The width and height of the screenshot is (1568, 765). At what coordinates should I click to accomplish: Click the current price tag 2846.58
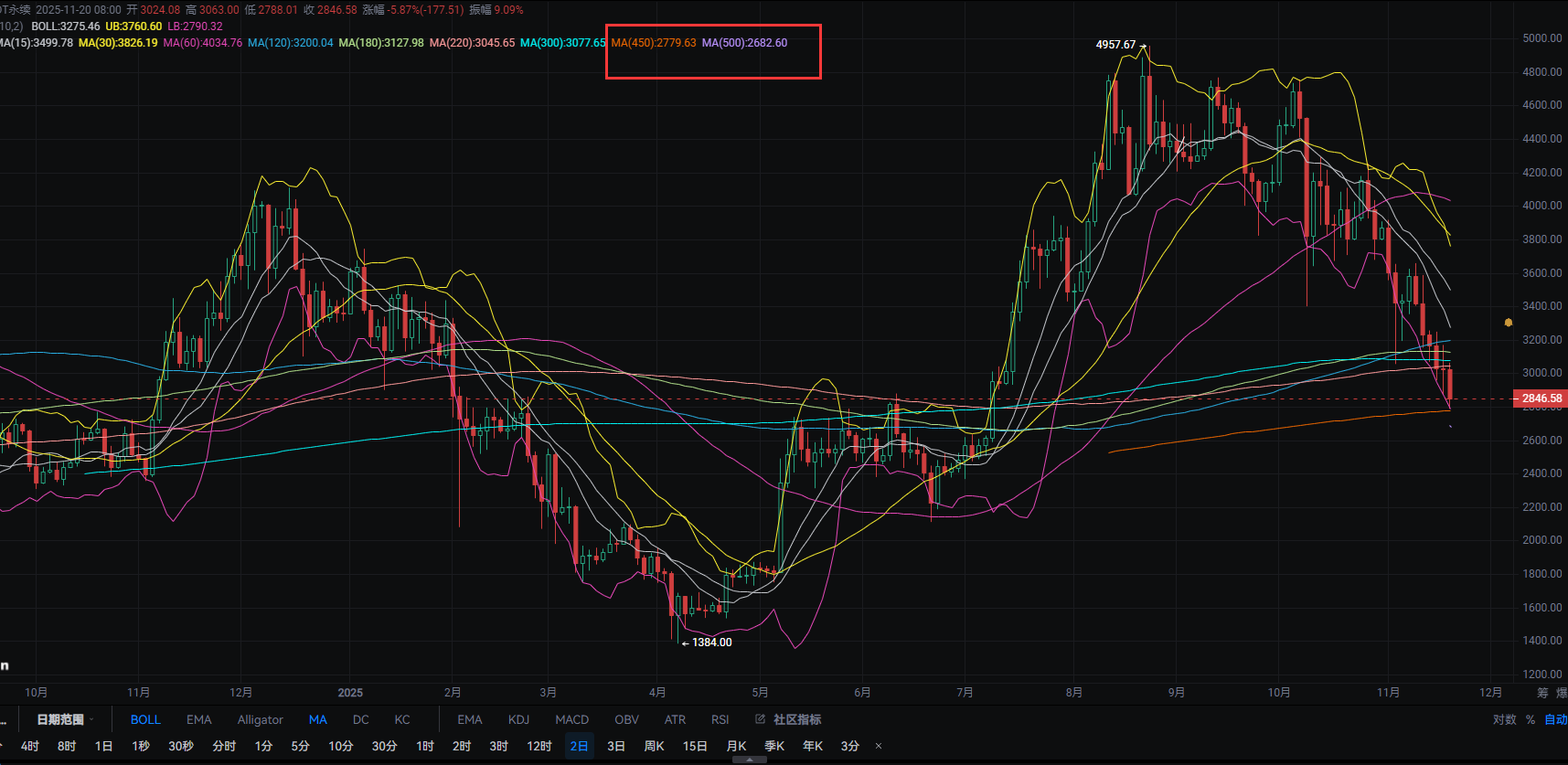[x=1541, y=398]
